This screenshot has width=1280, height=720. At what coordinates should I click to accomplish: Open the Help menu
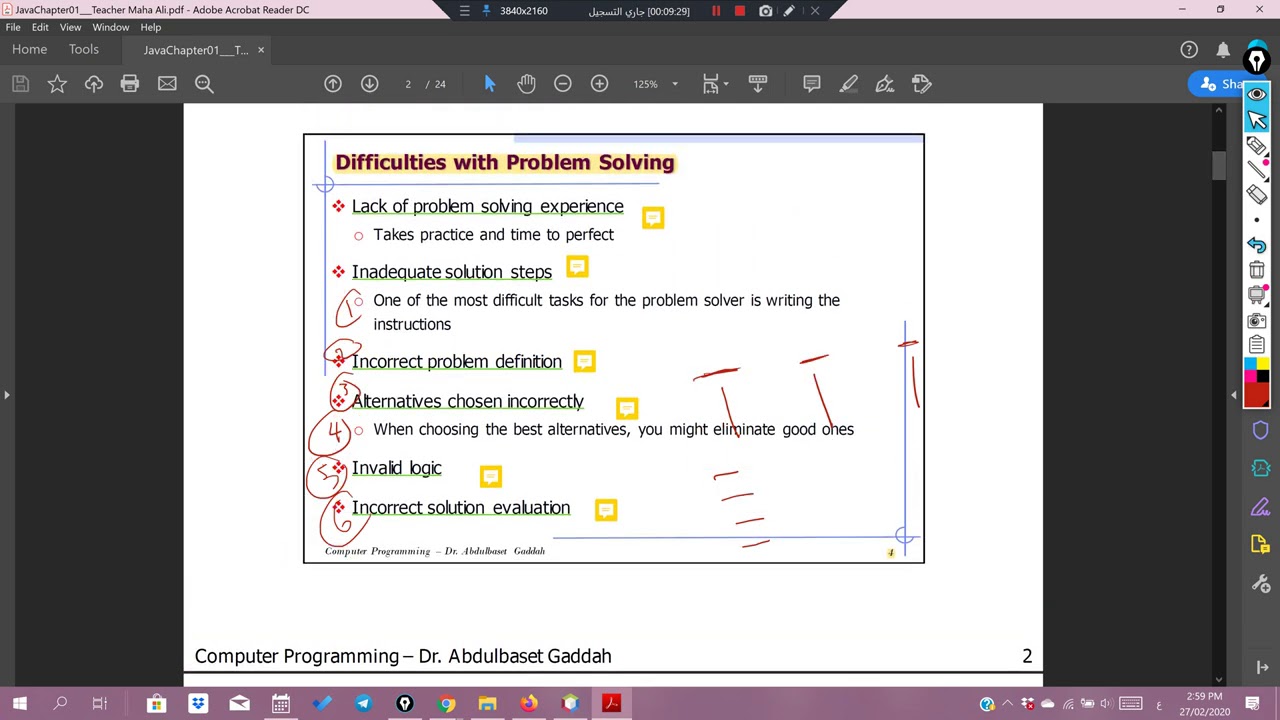[151, 27]
